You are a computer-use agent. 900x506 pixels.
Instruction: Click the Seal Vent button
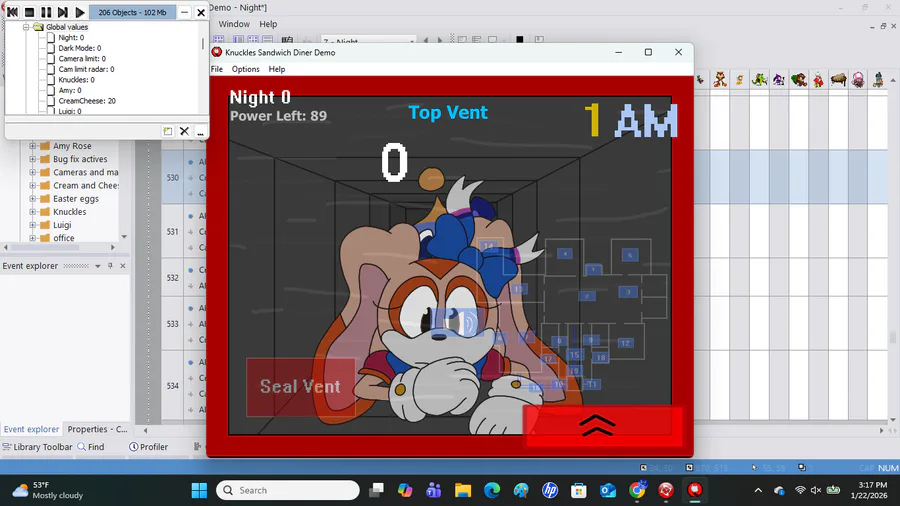[301, 387]
